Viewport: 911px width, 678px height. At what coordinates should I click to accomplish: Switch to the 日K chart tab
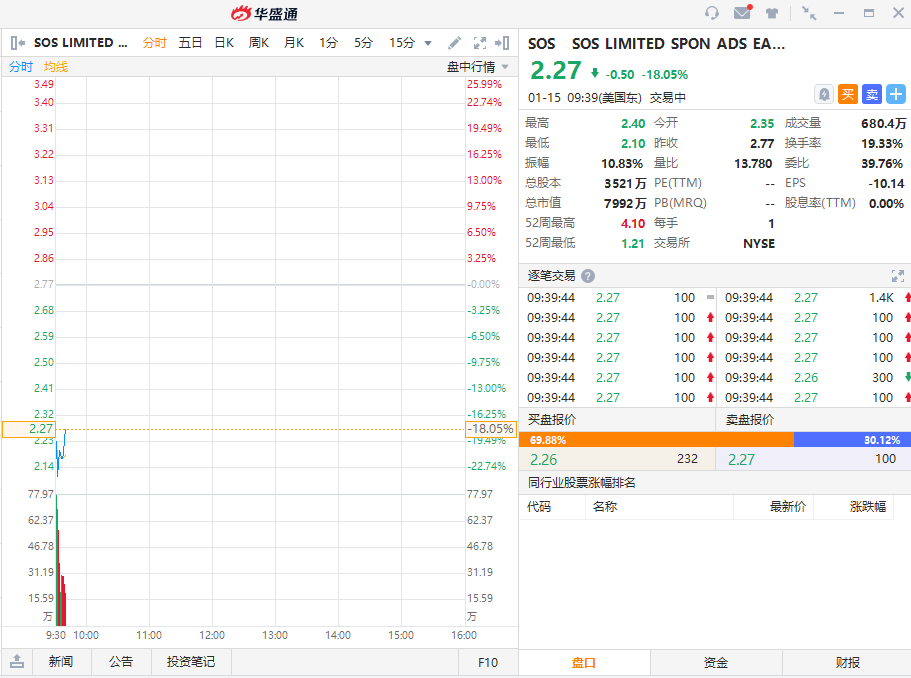(x=224, y=43)
